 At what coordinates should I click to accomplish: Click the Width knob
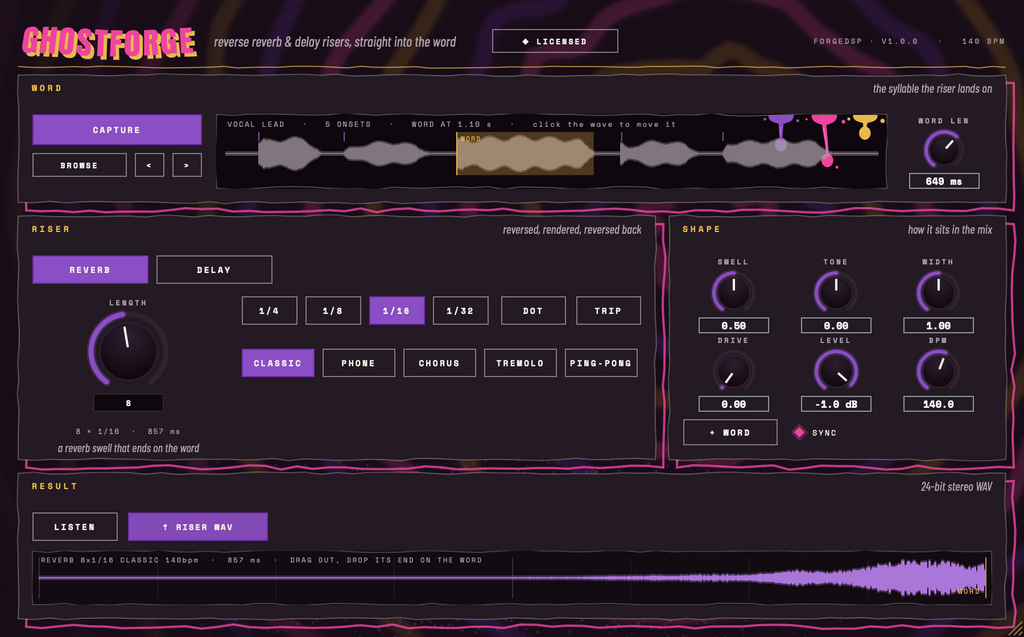click(x=938, y=292)
